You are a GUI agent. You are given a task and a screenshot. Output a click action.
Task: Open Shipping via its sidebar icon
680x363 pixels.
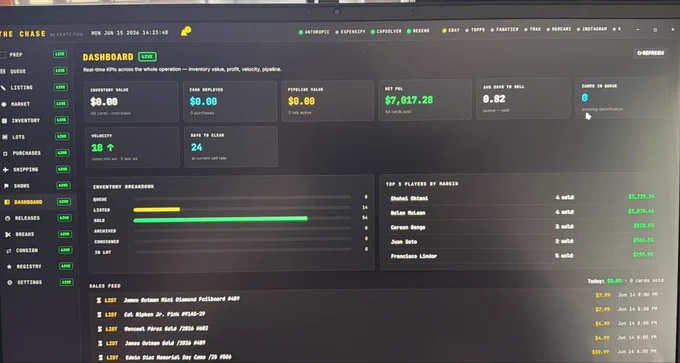pos(6,170)
